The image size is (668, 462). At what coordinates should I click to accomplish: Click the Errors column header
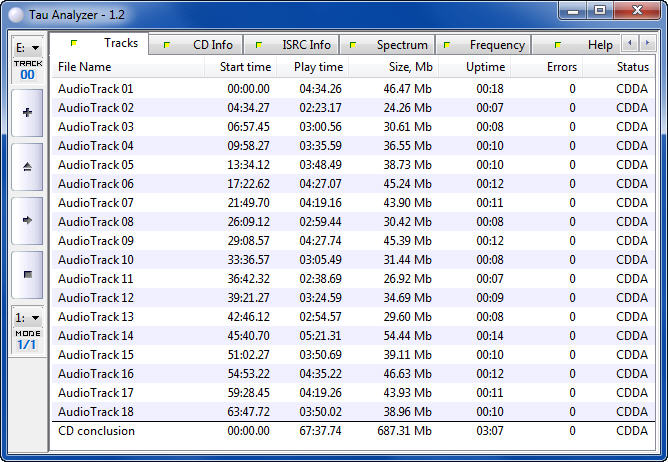pos(561,67)
